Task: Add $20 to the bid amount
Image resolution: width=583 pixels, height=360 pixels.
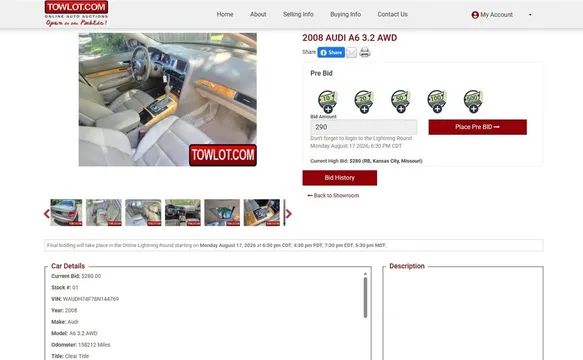Action: (364, 102)
